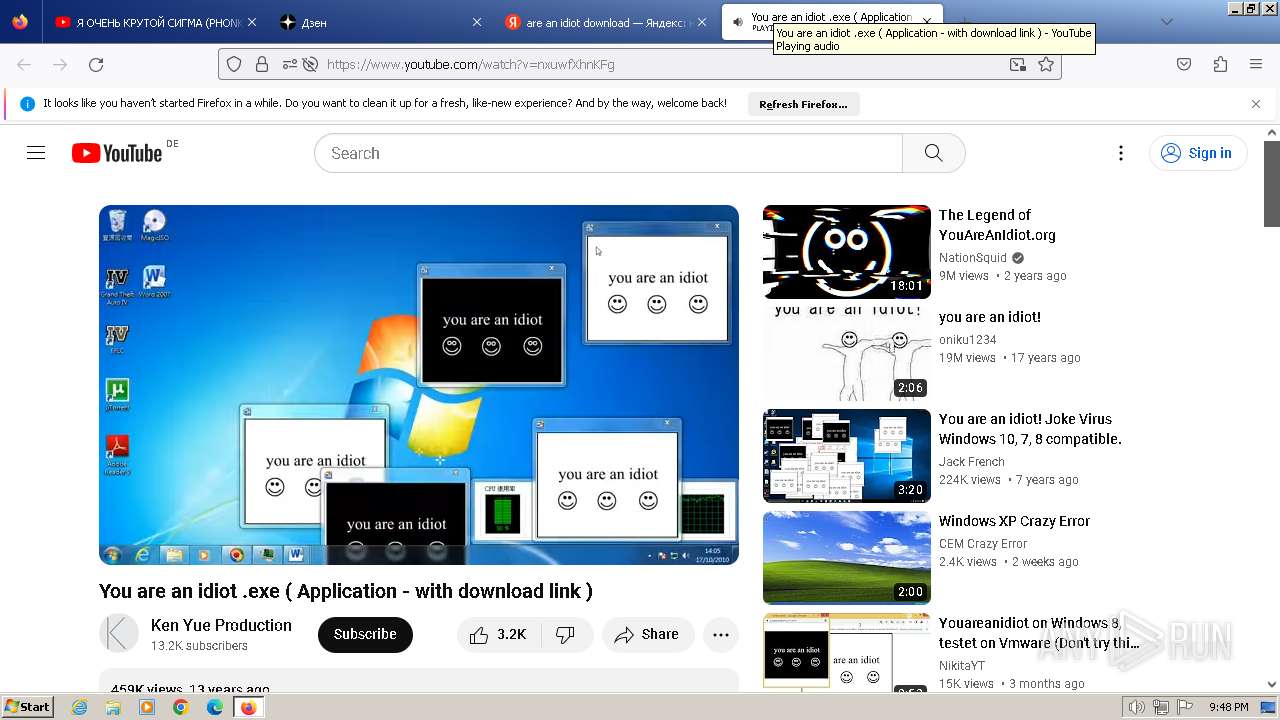This screenshot has width=1280, height=720.
Task: Reload the page in Firefox
Action: tap(96, 64)
